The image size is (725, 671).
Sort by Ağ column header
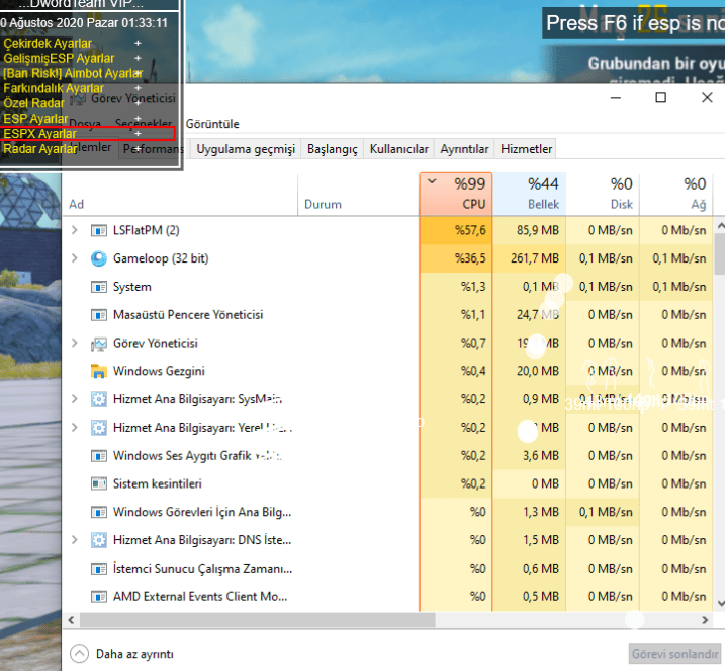point(676,194)
